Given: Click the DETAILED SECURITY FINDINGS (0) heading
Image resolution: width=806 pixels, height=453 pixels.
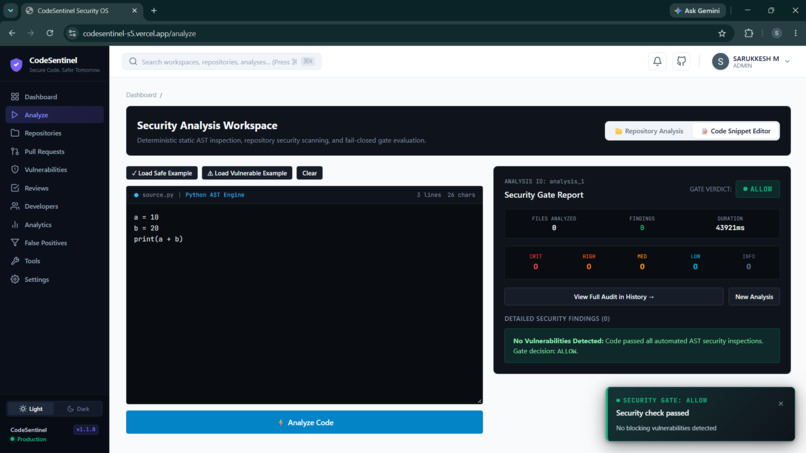Looking at the screenshot, I should pos(557,319).
